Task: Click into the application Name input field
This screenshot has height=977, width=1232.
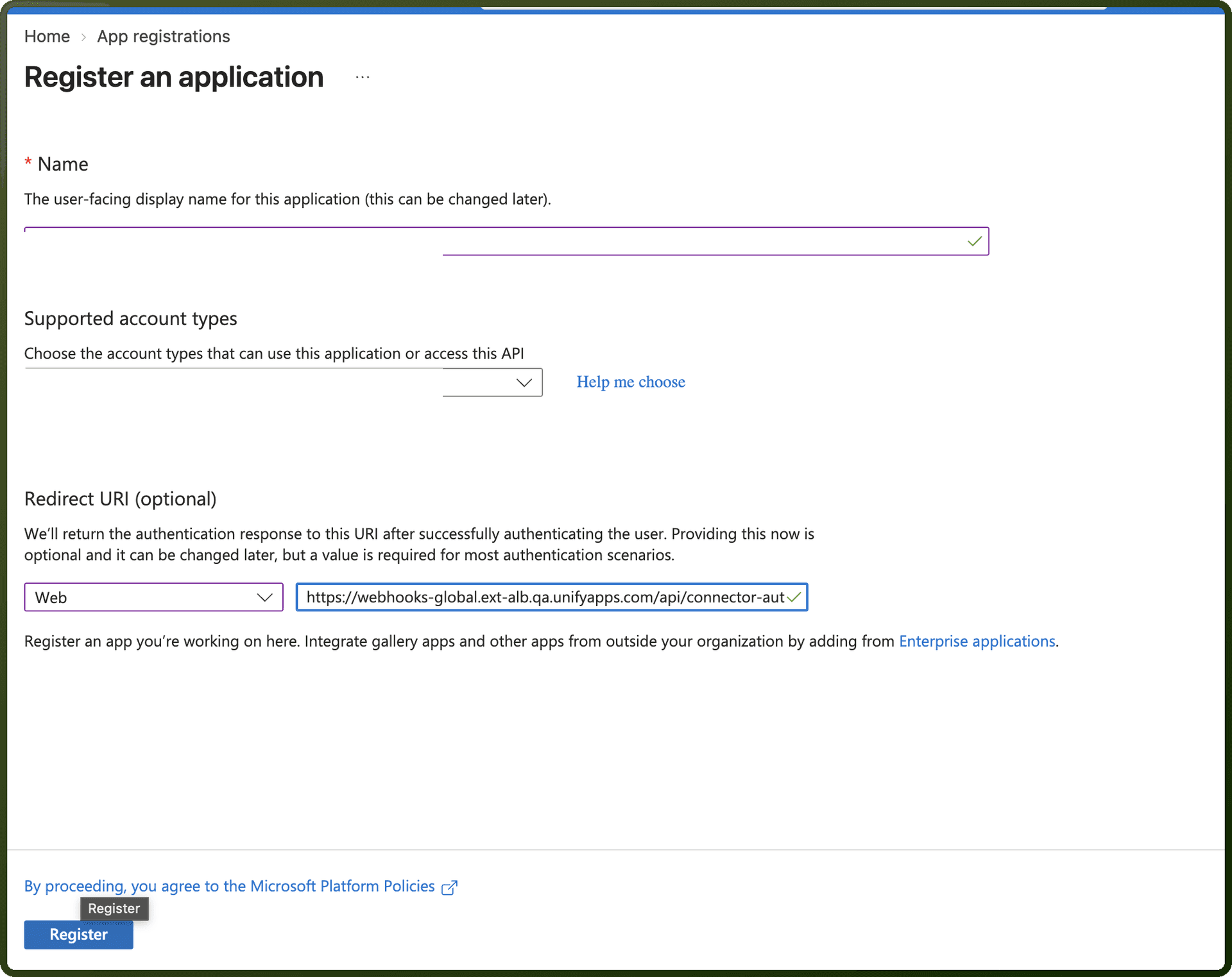Action: 506,241
